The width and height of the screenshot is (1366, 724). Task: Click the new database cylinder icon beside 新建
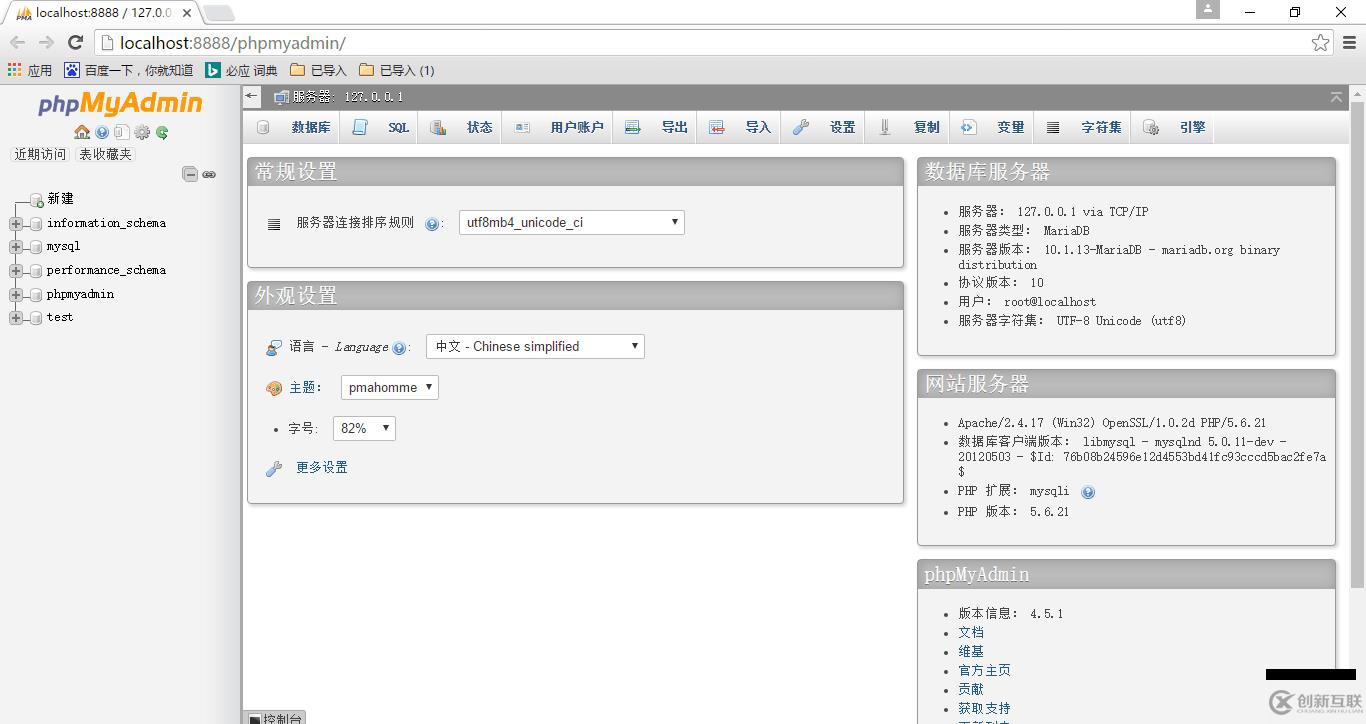pos(36,200)
